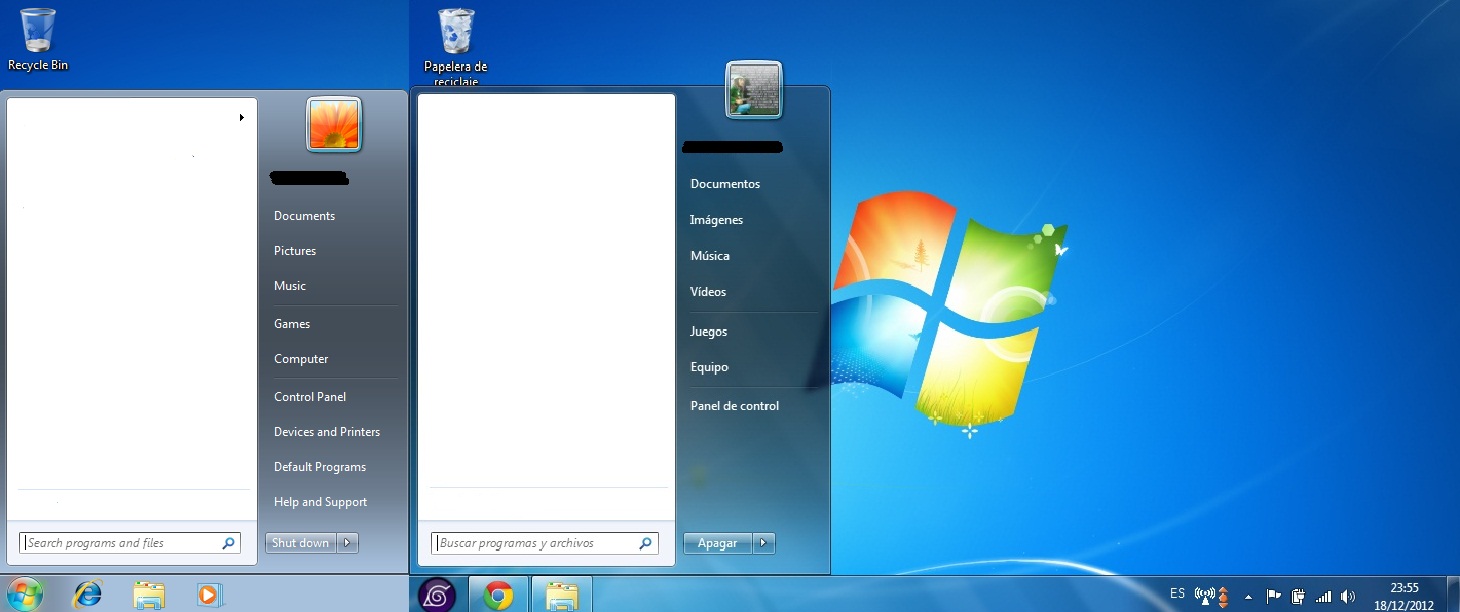The width and height of the screenshot is (1460, 612).
Task: Open Help and Support
Action: (x=320, y=502)
